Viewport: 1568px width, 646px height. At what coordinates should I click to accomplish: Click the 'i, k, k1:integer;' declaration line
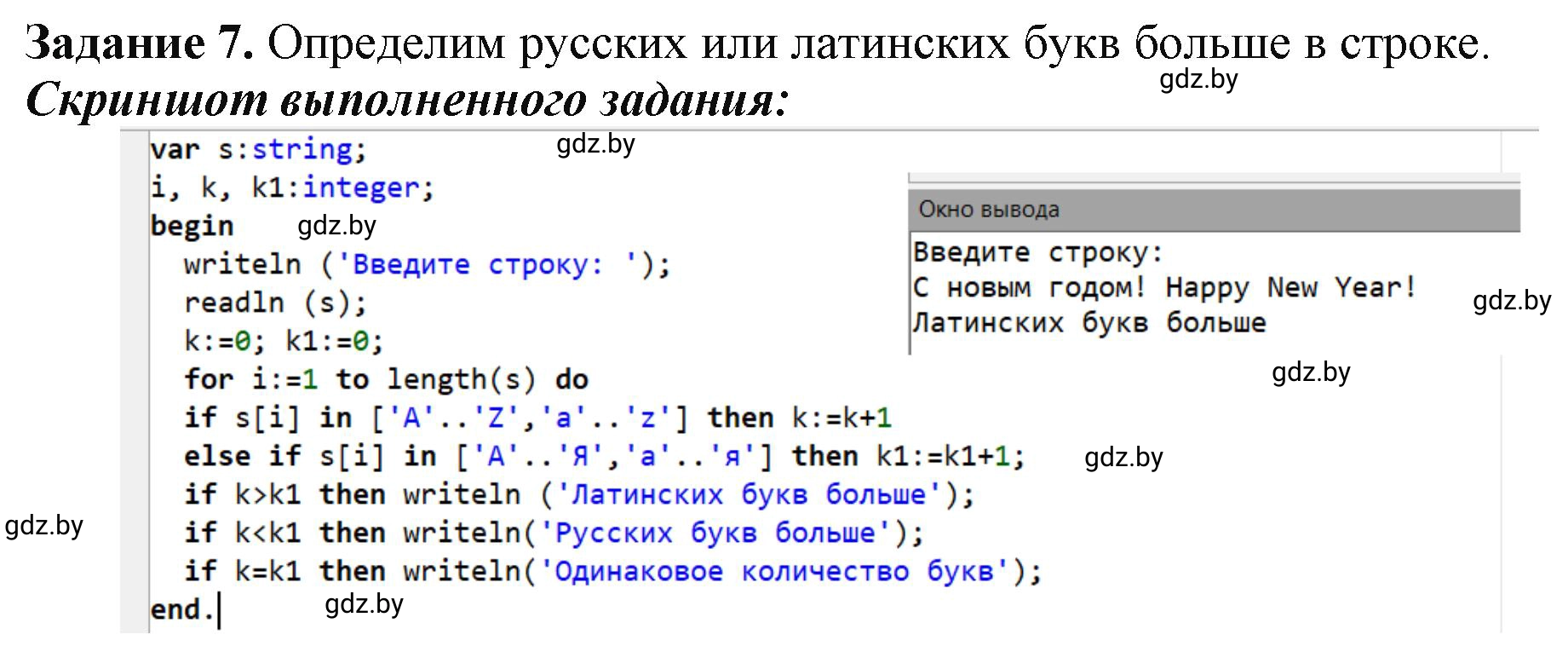pos(292,187)
